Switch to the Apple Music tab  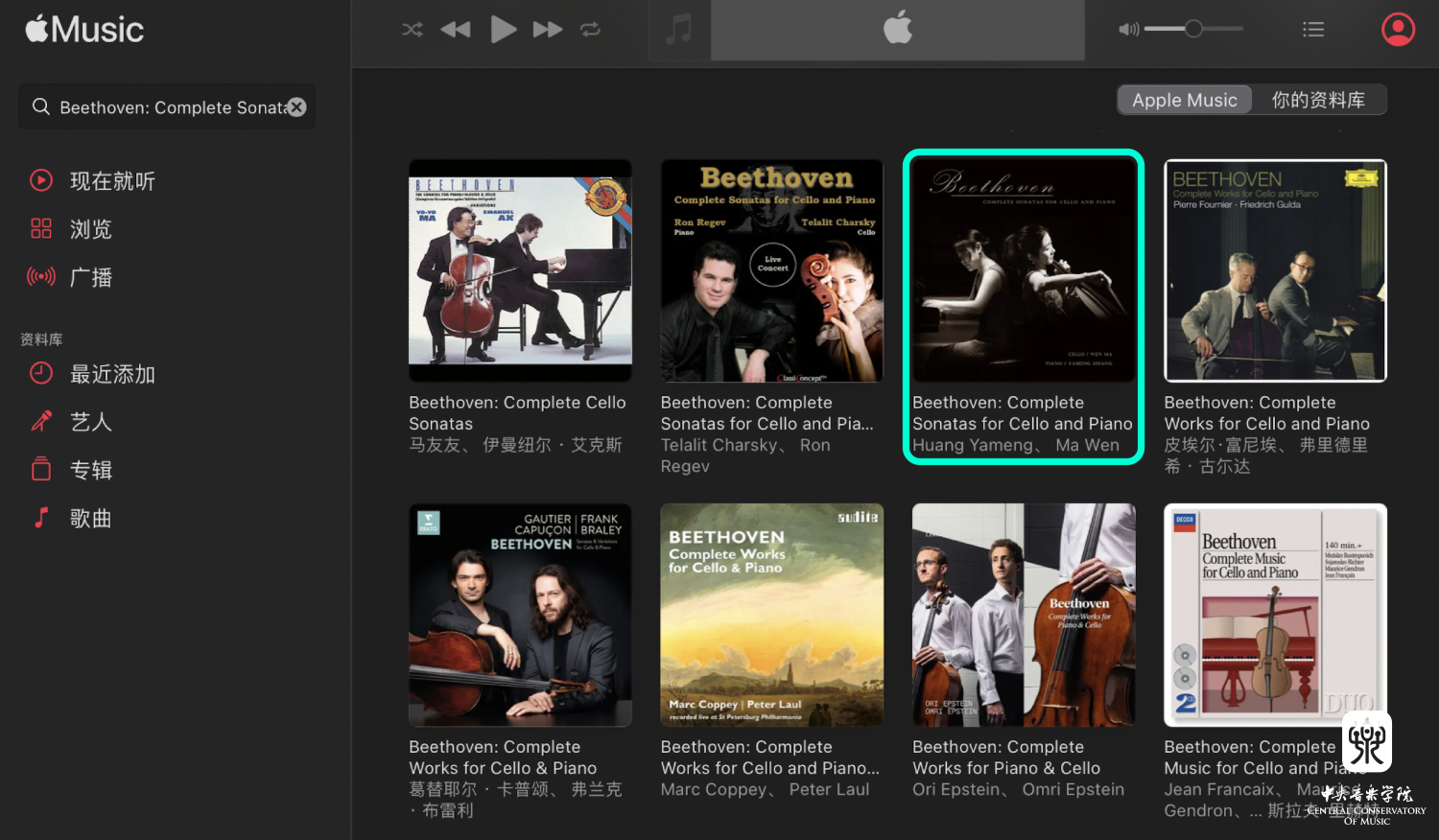click(x=1185, y=100)
